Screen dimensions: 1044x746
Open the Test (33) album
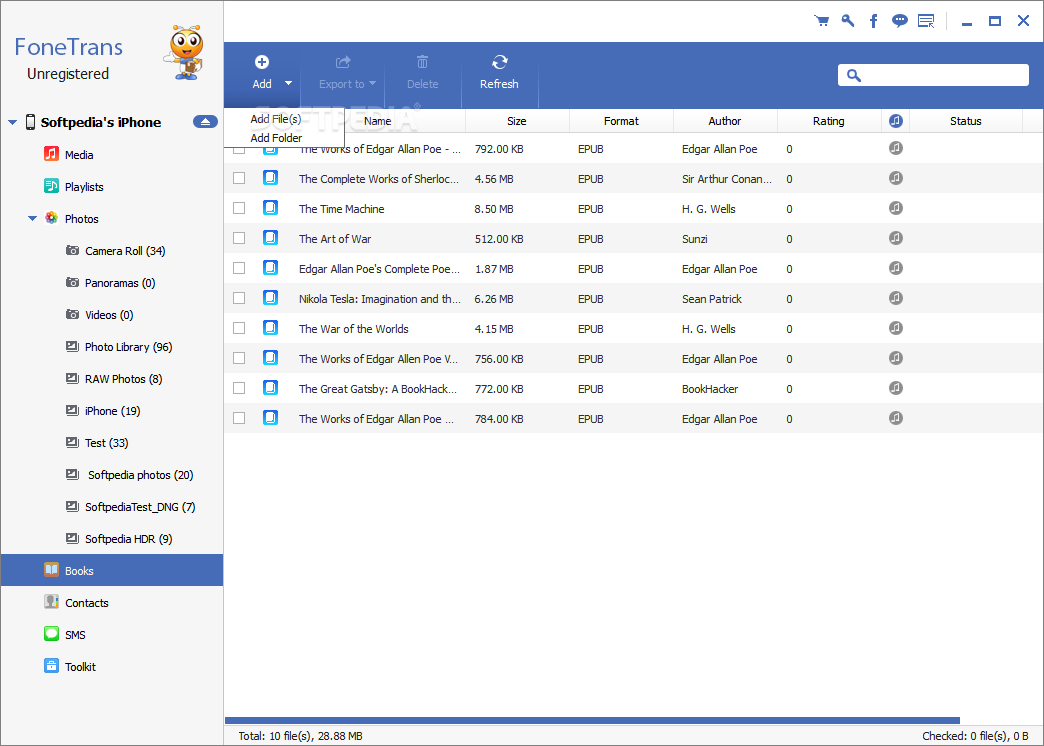point(107,443)
